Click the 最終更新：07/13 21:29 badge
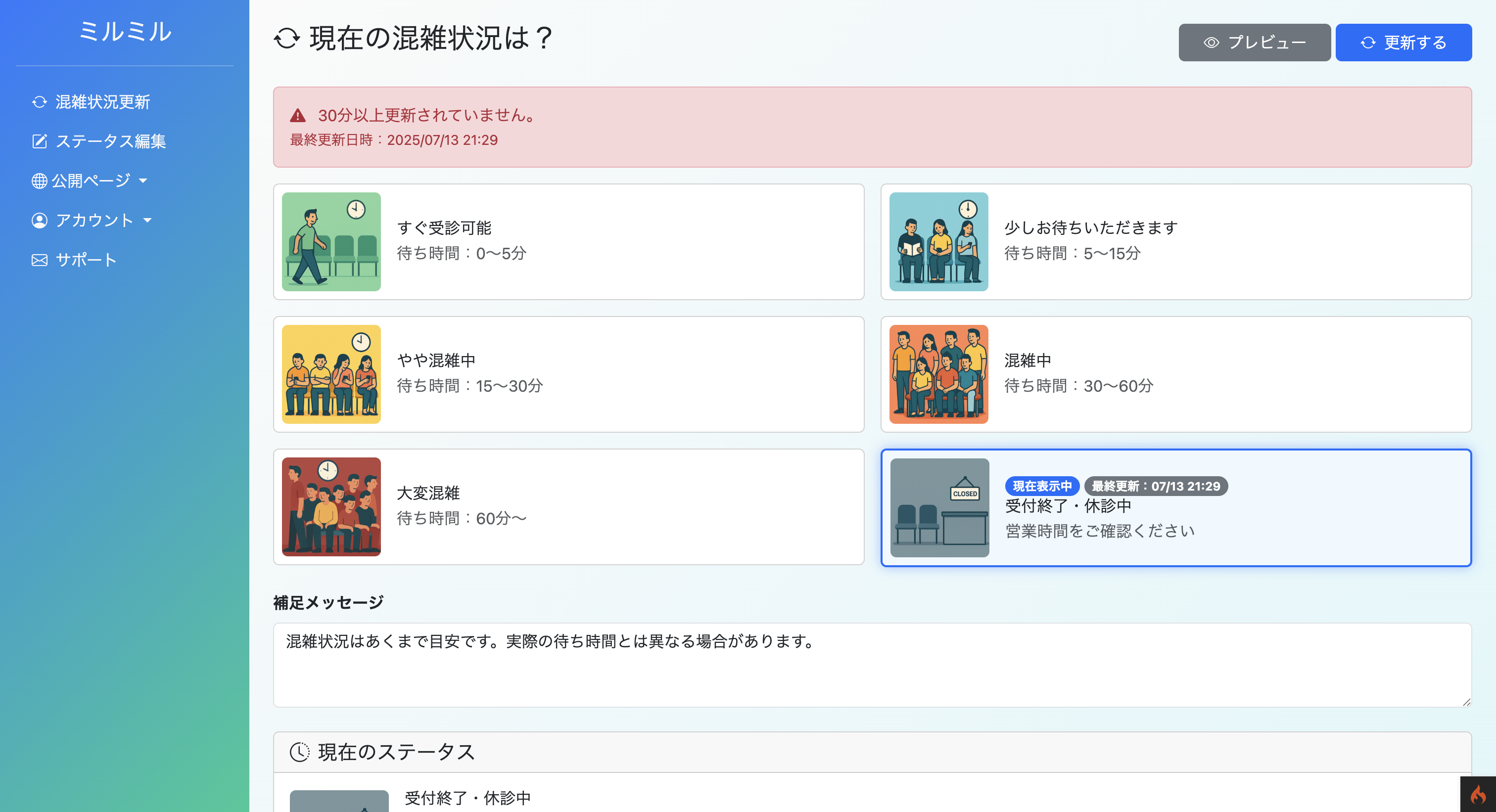Image resolution: width=1496 pixels, height=812 pixels. pyautogui.click(x=1156, y=487)
